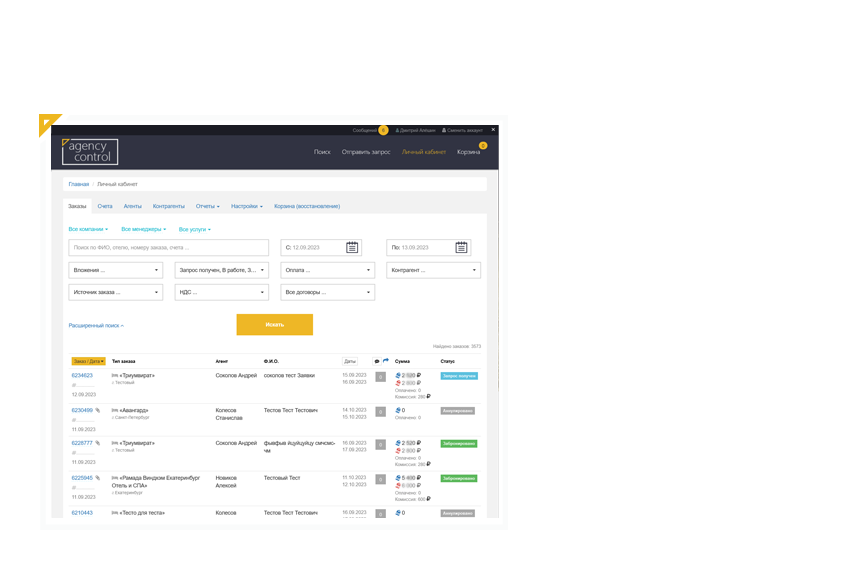Open the Заказ / Дата sort dropdown

(x=88, y=361)
